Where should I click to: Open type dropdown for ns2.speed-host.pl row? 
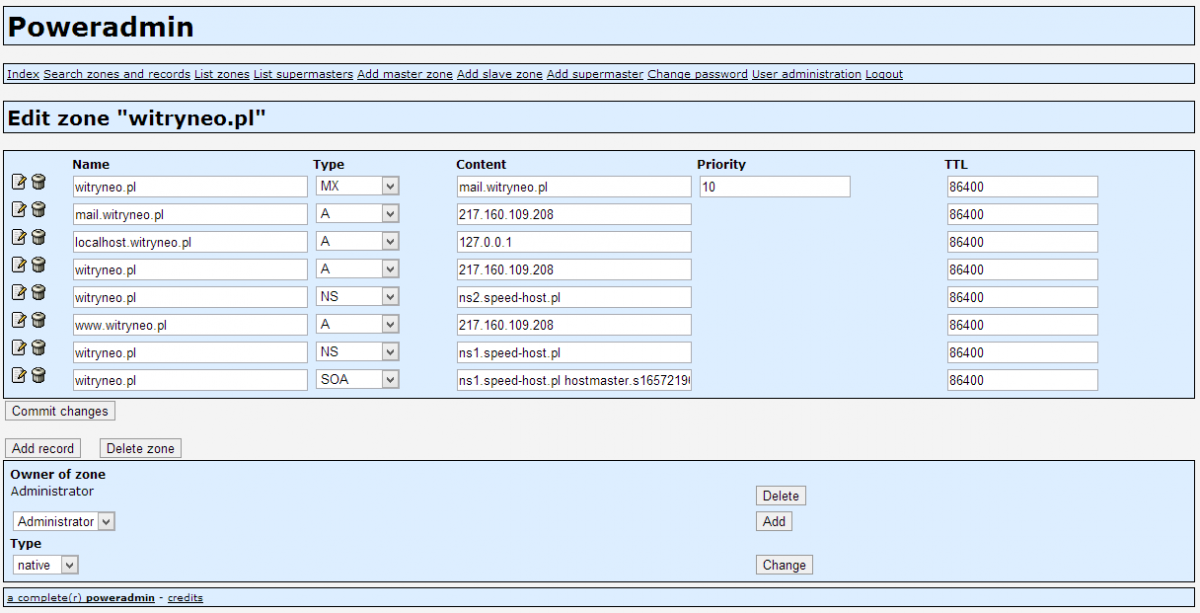[357, 297]
